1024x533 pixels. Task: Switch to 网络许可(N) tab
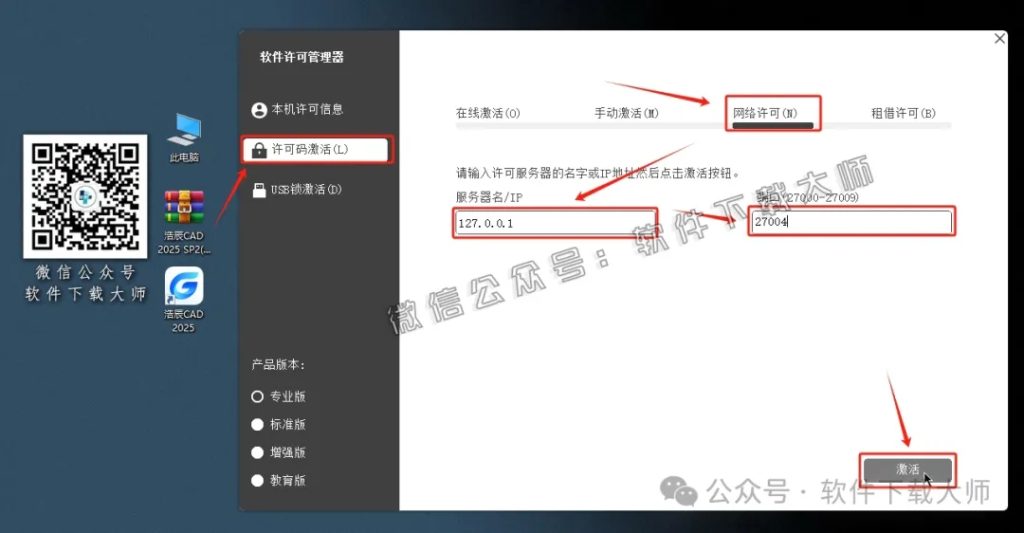click(765, 113)
